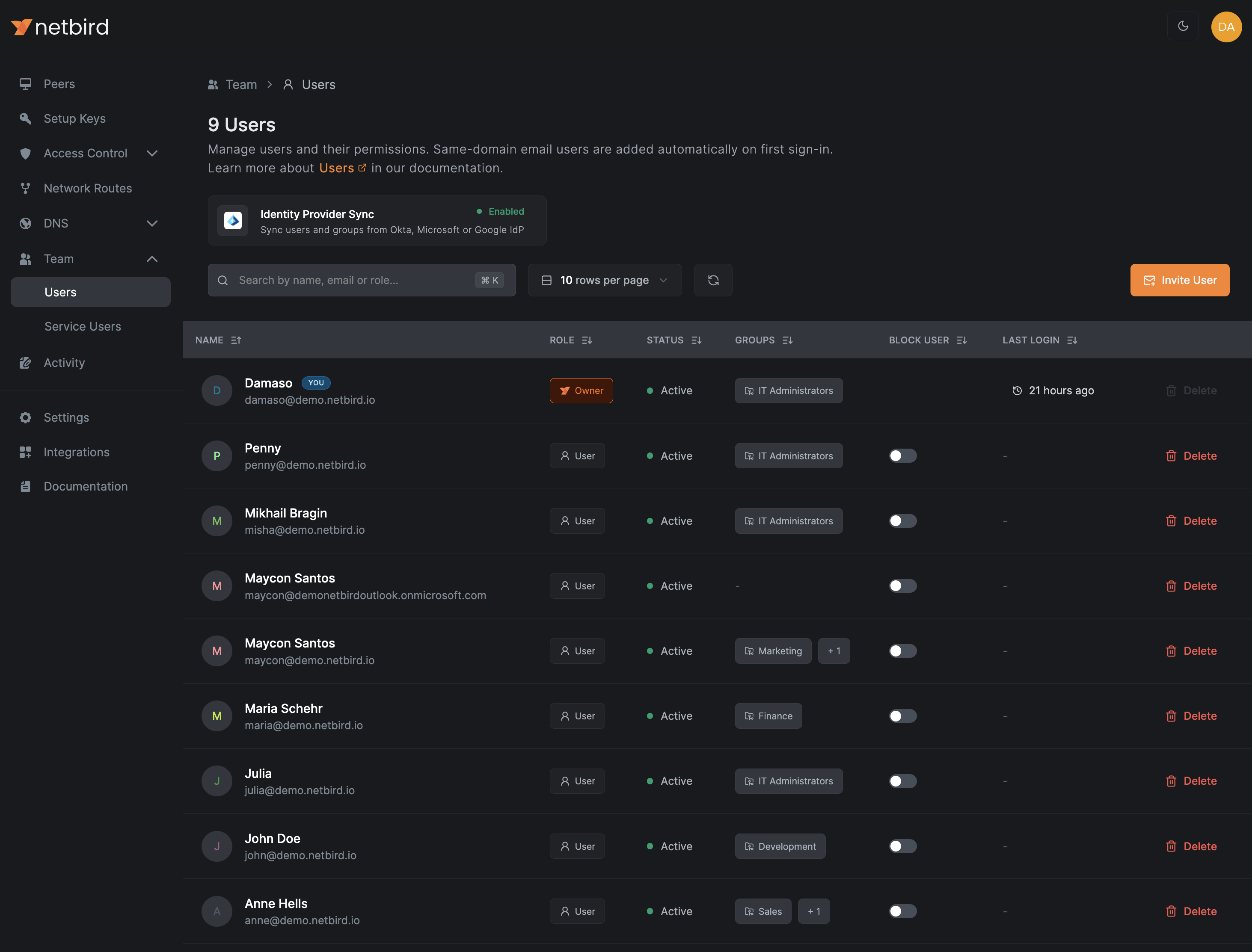Switch on block user for John Doe
The width and height of the screenshot is (1252, 952).
point(902,846)
